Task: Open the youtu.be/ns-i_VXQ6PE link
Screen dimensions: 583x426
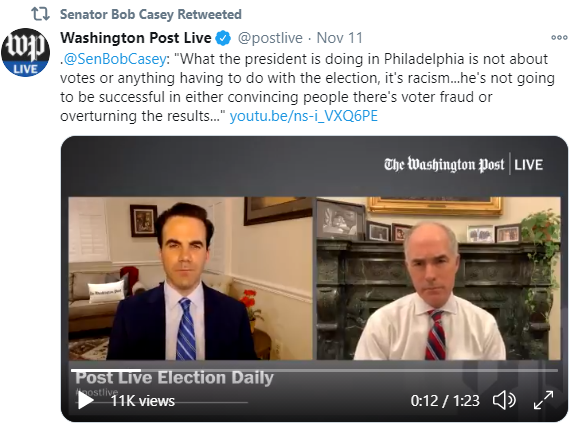Action: pos(303,116)
